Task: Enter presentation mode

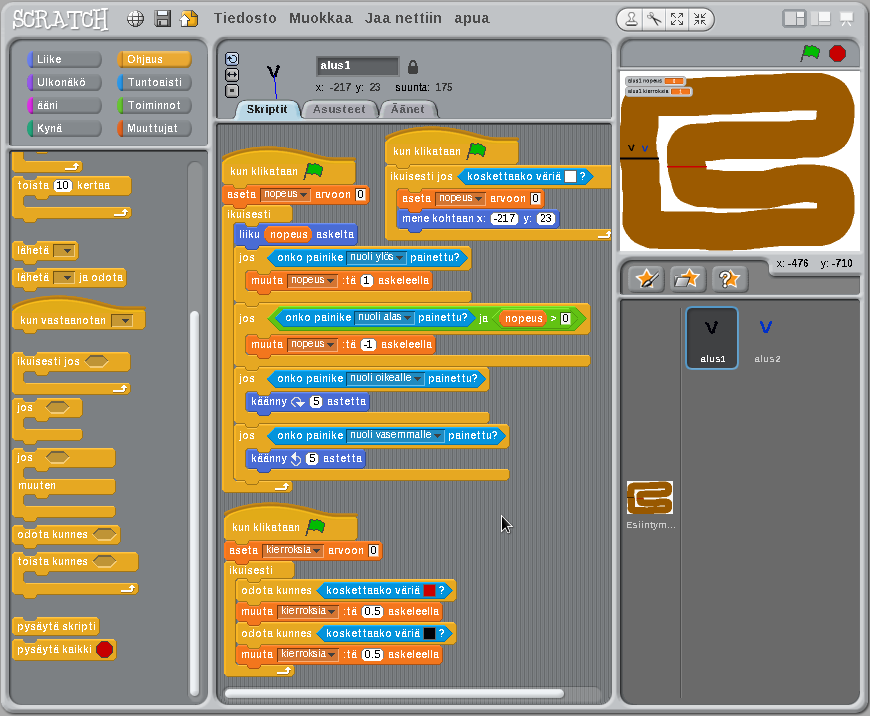Action: [847, 19]
